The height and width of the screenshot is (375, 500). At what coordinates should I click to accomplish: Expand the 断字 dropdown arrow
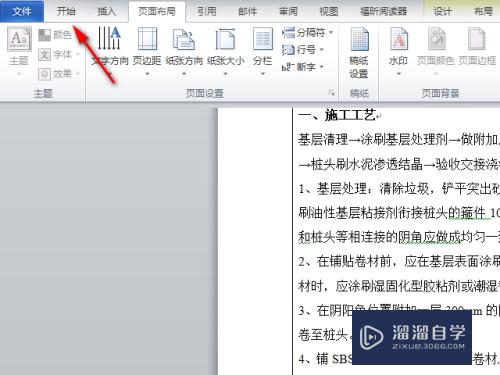point(322,67)
